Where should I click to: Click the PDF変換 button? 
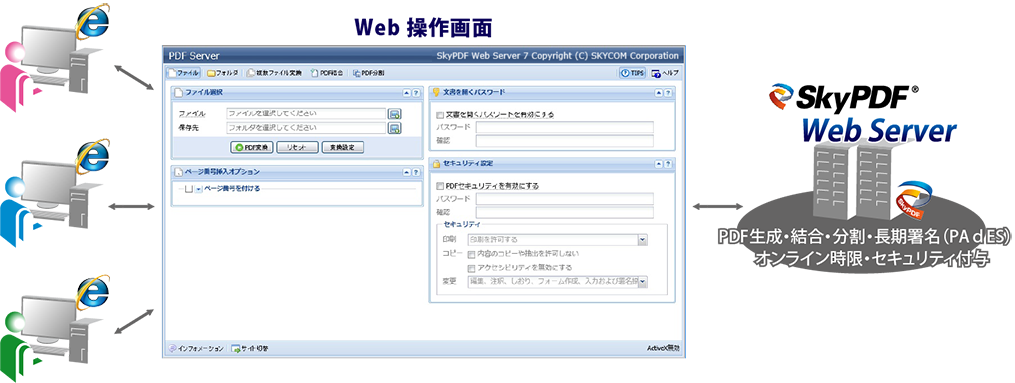click(x=251, y=147)
